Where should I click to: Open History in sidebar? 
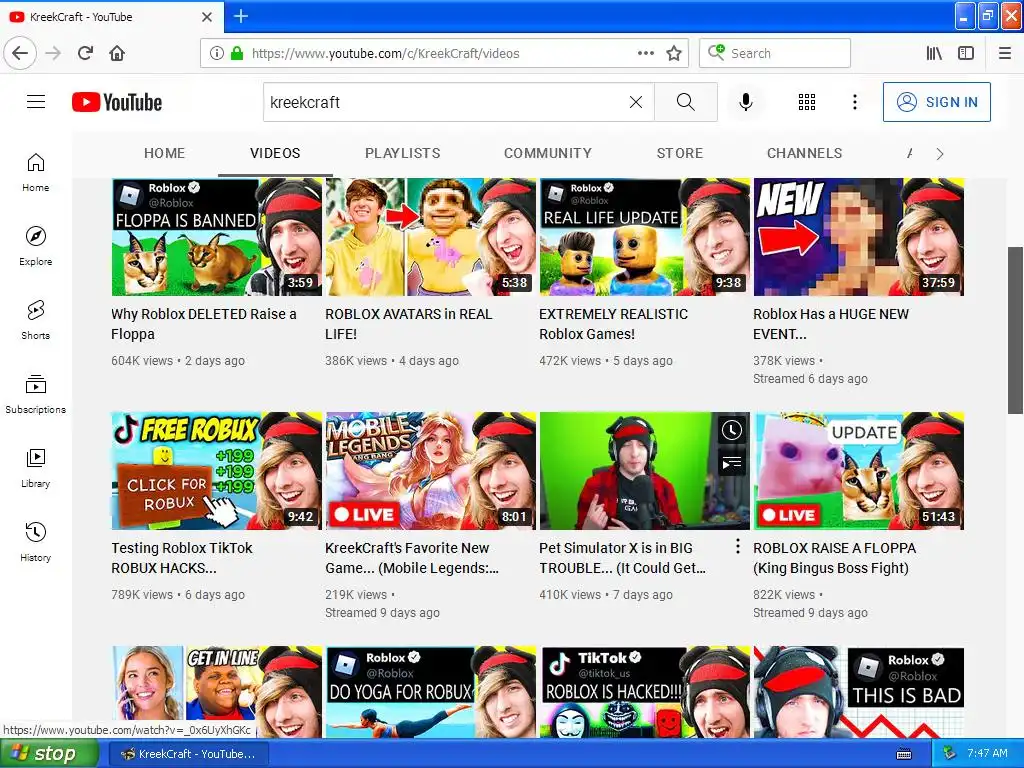[36, 542]
